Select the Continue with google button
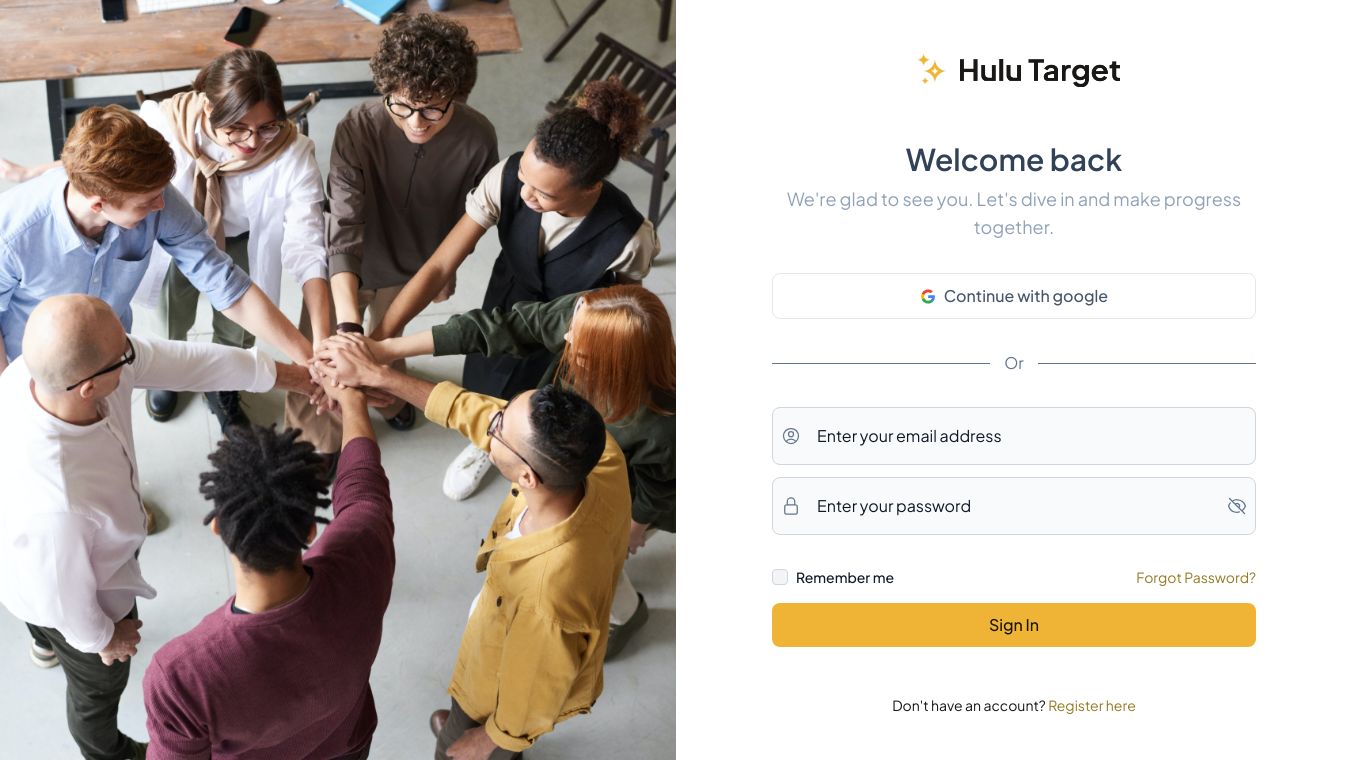Image resolution: width=1352 pixels, height=760 pixels. pyautogui.click(x=1014, y=296)
